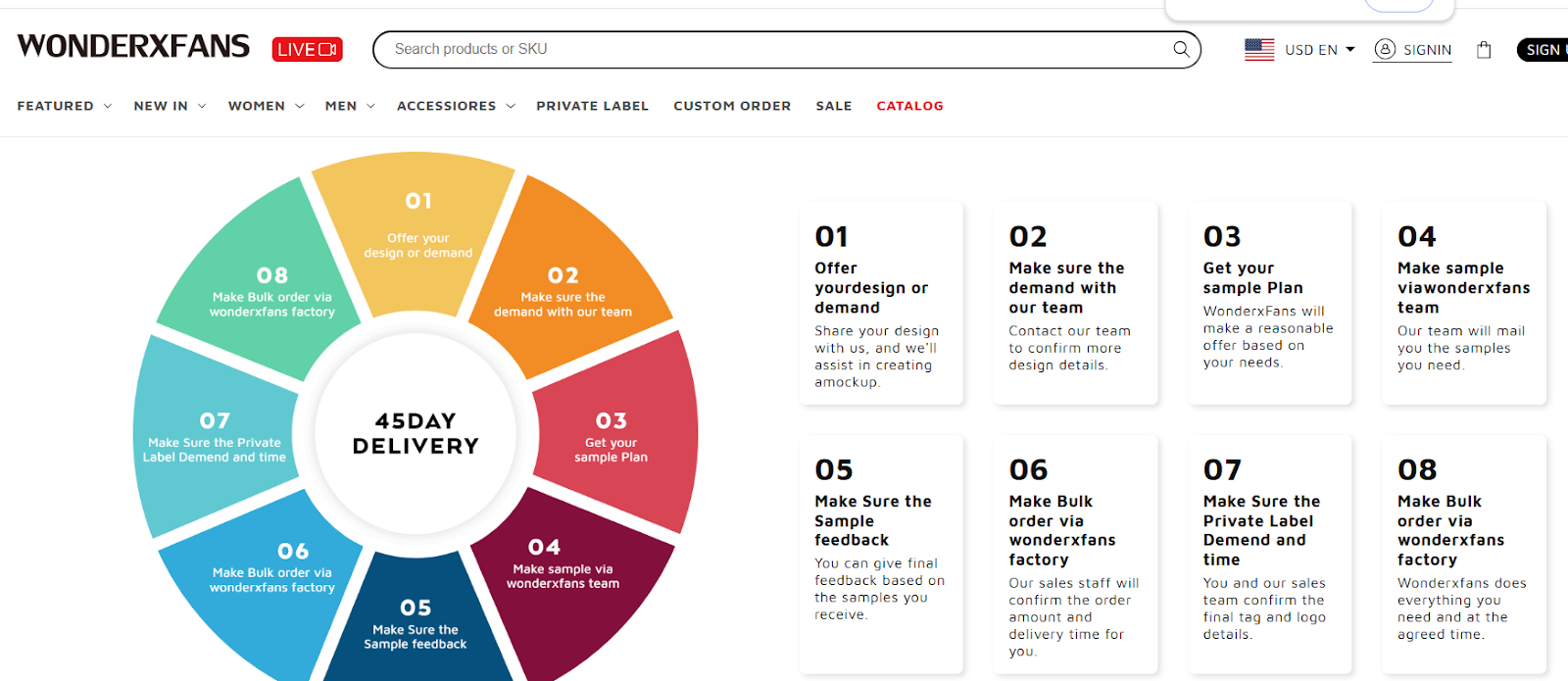The width and height of the screenshot is (1568, 681).
Task: Open the USD EN currency dropdown
Action: coord(1319,49)
